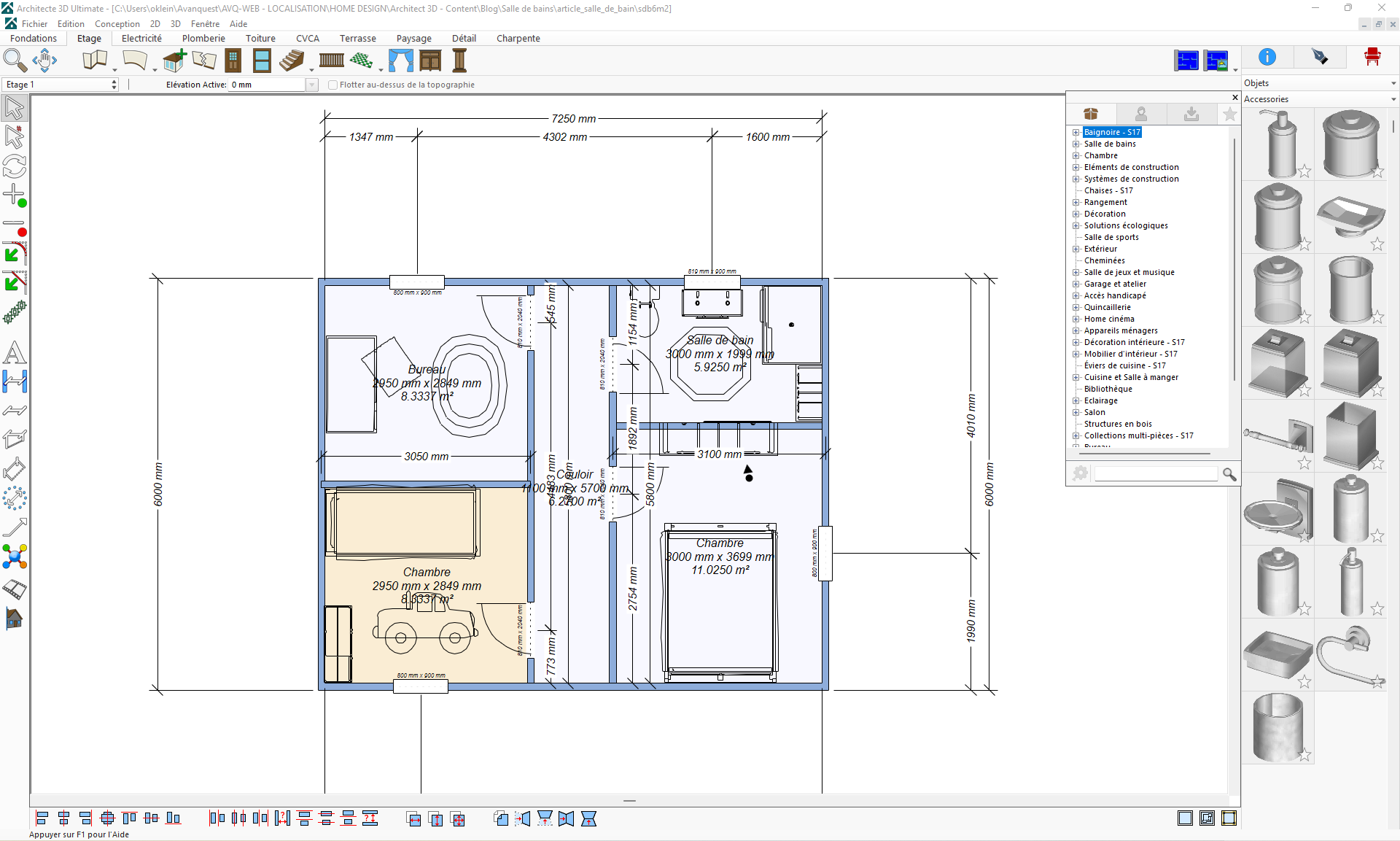Screen dimensions: 1400x841
Task: Switch to the Toiture tab
Action: tap(260, 39)
